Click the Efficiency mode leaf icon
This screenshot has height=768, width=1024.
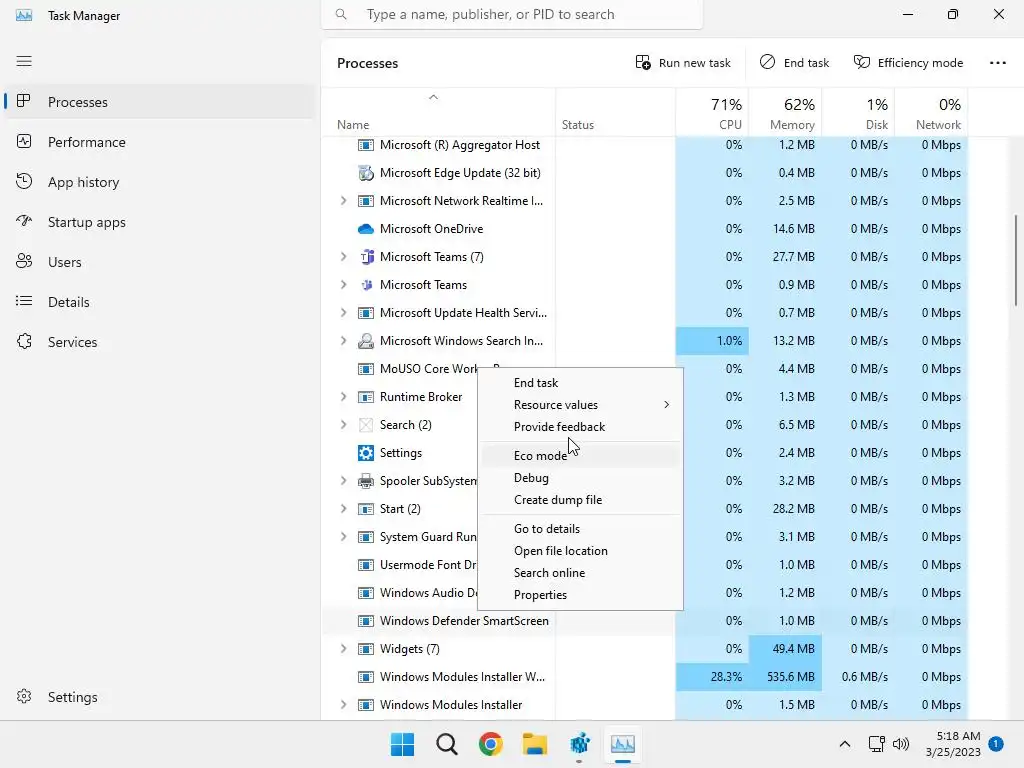point(862,62)
